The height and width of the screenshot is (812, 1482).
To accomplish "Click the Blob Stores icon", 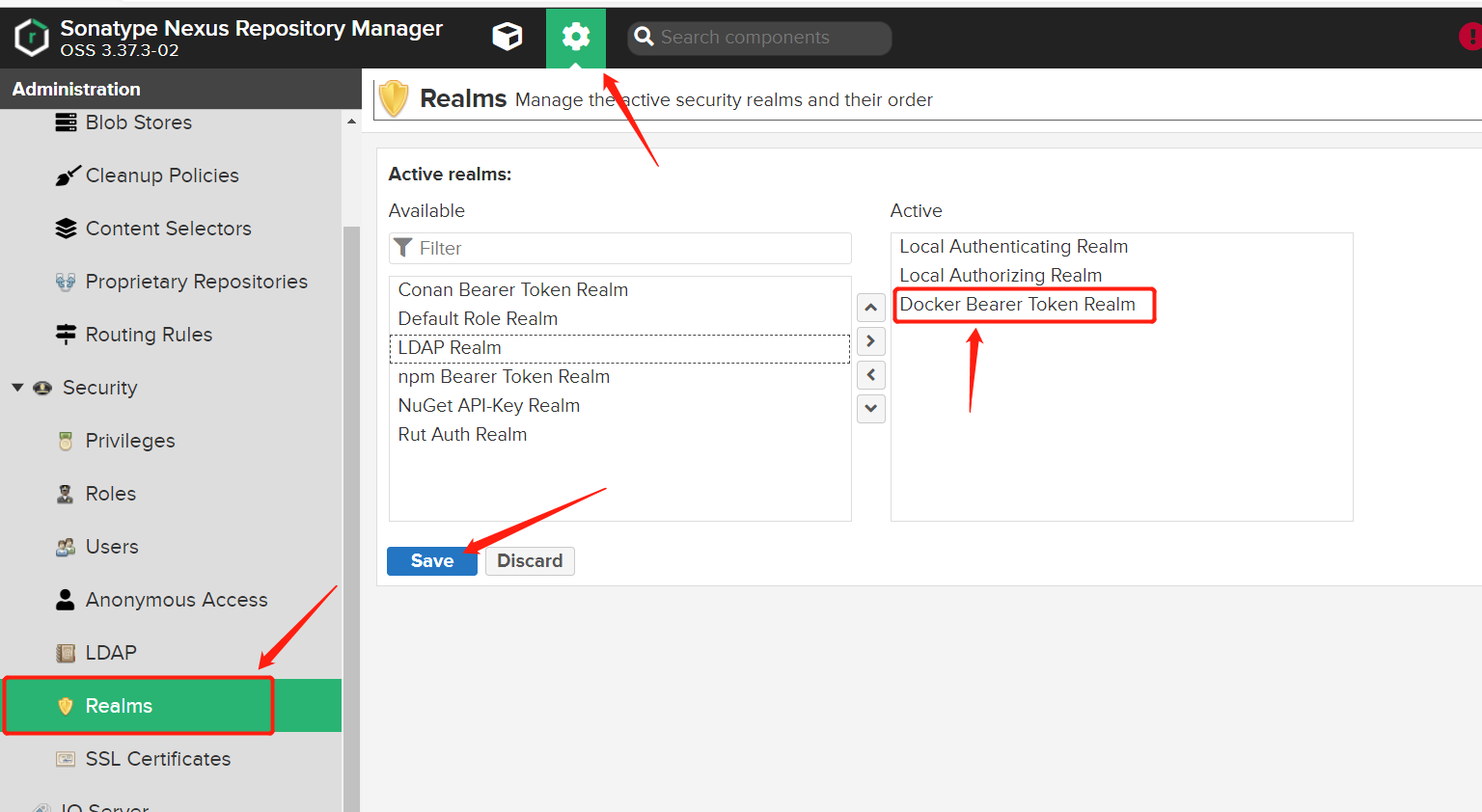I will [66, 122].
